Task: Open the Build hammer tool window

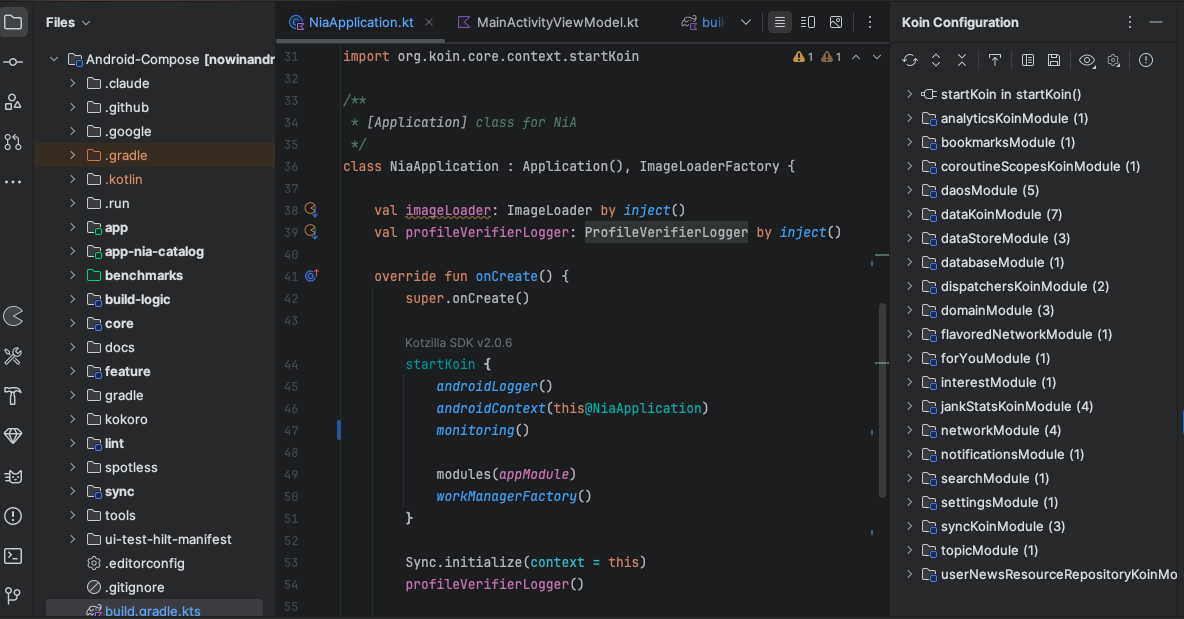Action: tap(13, 396)
